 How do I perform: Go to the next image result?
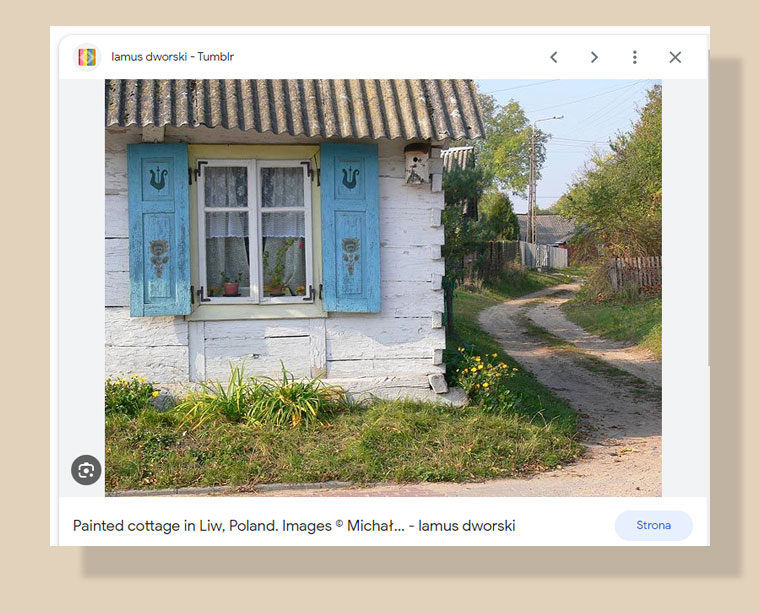point(594,57)
